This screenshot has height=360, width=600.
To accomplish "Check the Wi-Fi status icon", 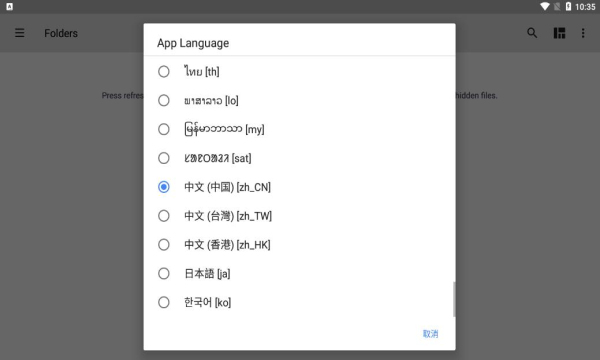I will pyautogui.click(x=545, y=7).
